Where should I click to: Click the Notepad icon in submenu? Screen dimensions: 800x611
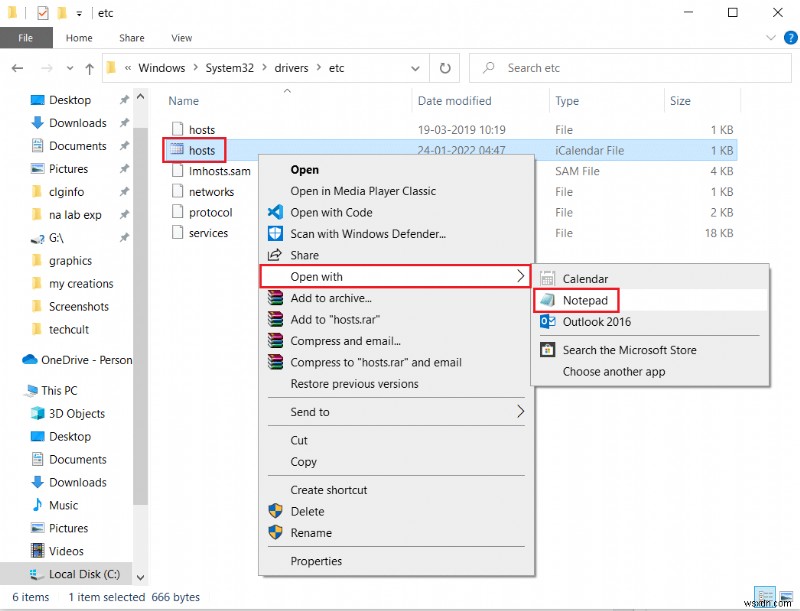pyautogui.click(x=547, y=300)
